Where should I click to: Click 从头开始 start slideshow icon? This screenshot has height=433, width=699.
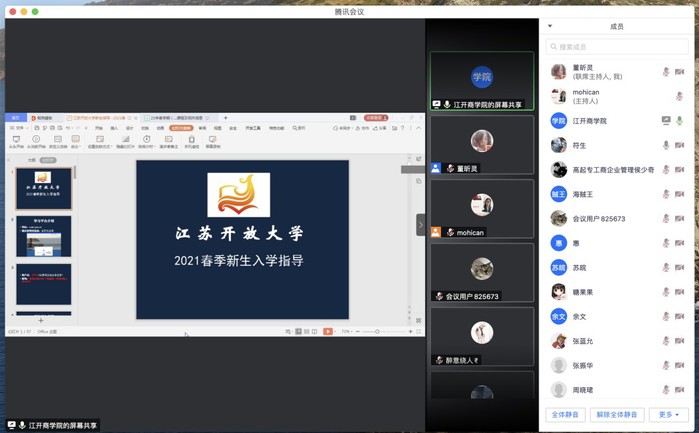(16, 141)
